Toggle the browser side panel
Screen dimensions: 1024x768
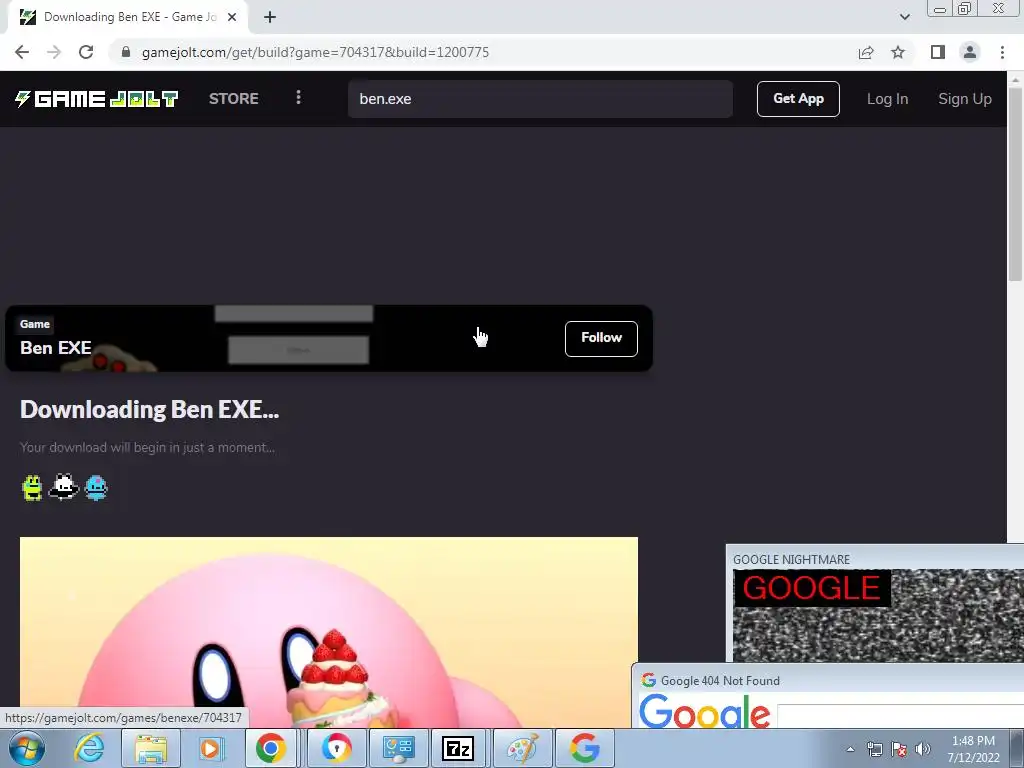pos(938,52)
